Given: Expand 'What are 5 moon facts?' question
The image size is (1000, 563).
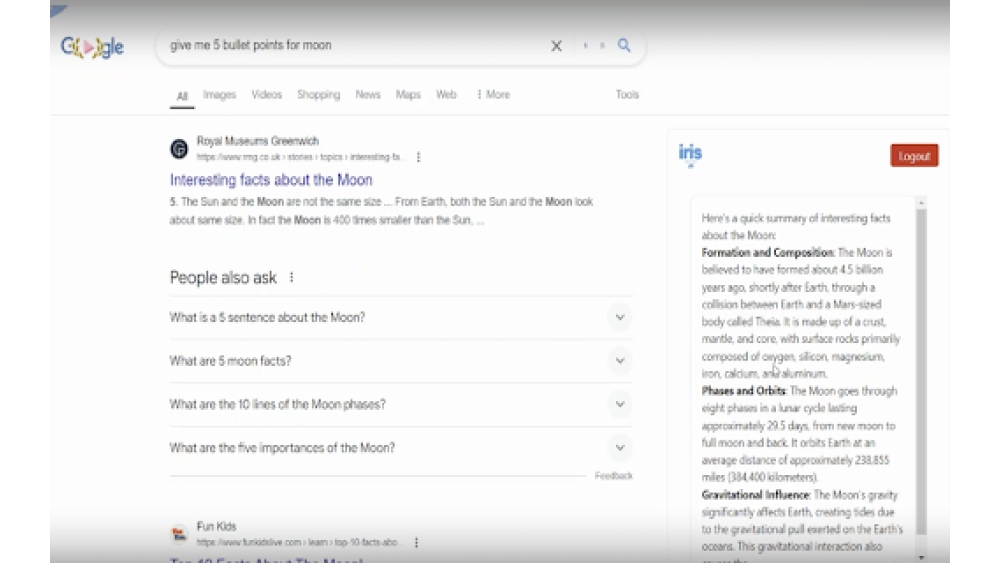Looking at the screenshot, I should coord(401,361).
